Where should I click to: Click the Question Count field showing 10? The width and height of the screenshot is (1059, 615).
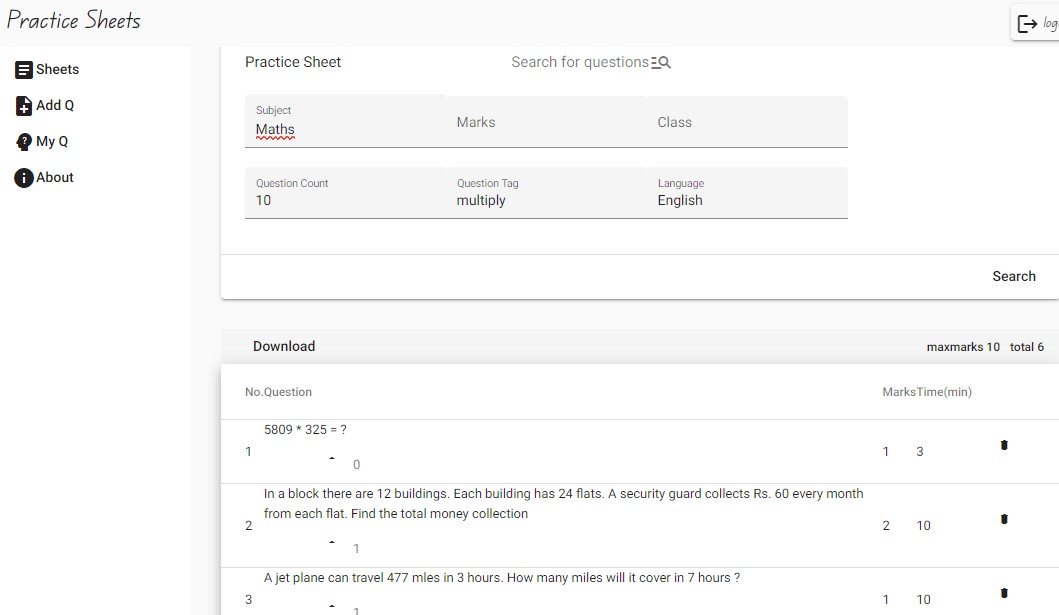(345, 193)
